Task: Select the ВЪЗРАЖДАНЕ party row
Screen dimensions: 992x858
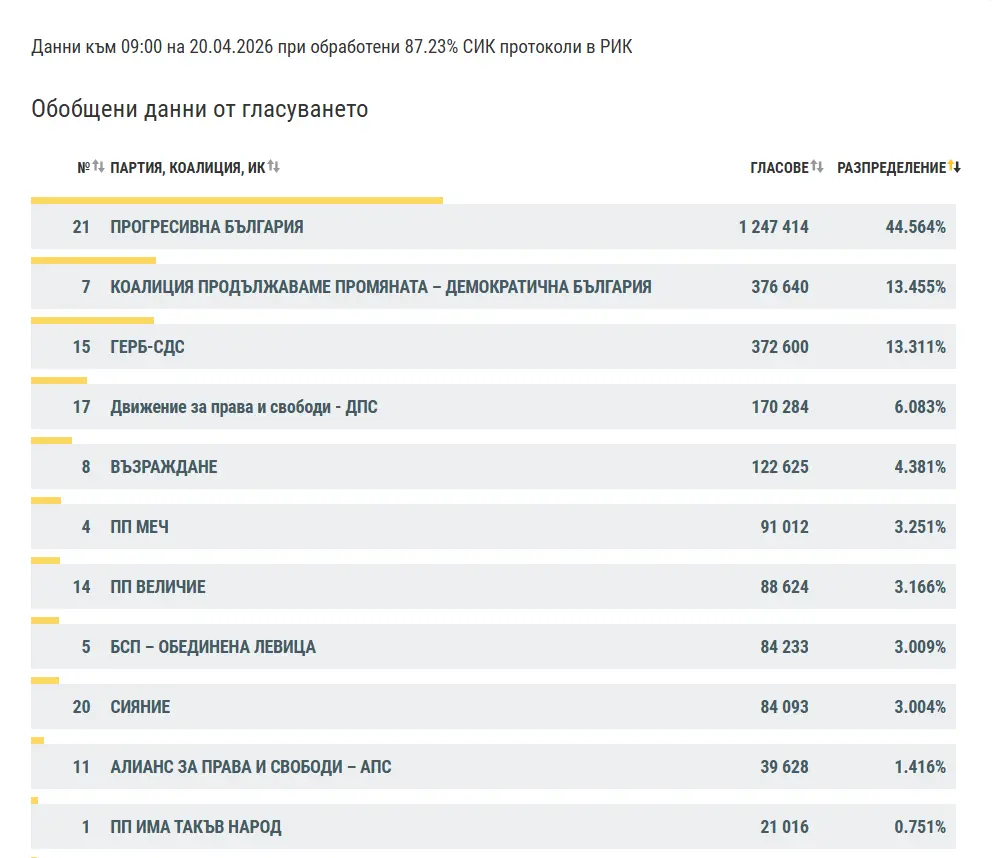Action: [163, 467]
